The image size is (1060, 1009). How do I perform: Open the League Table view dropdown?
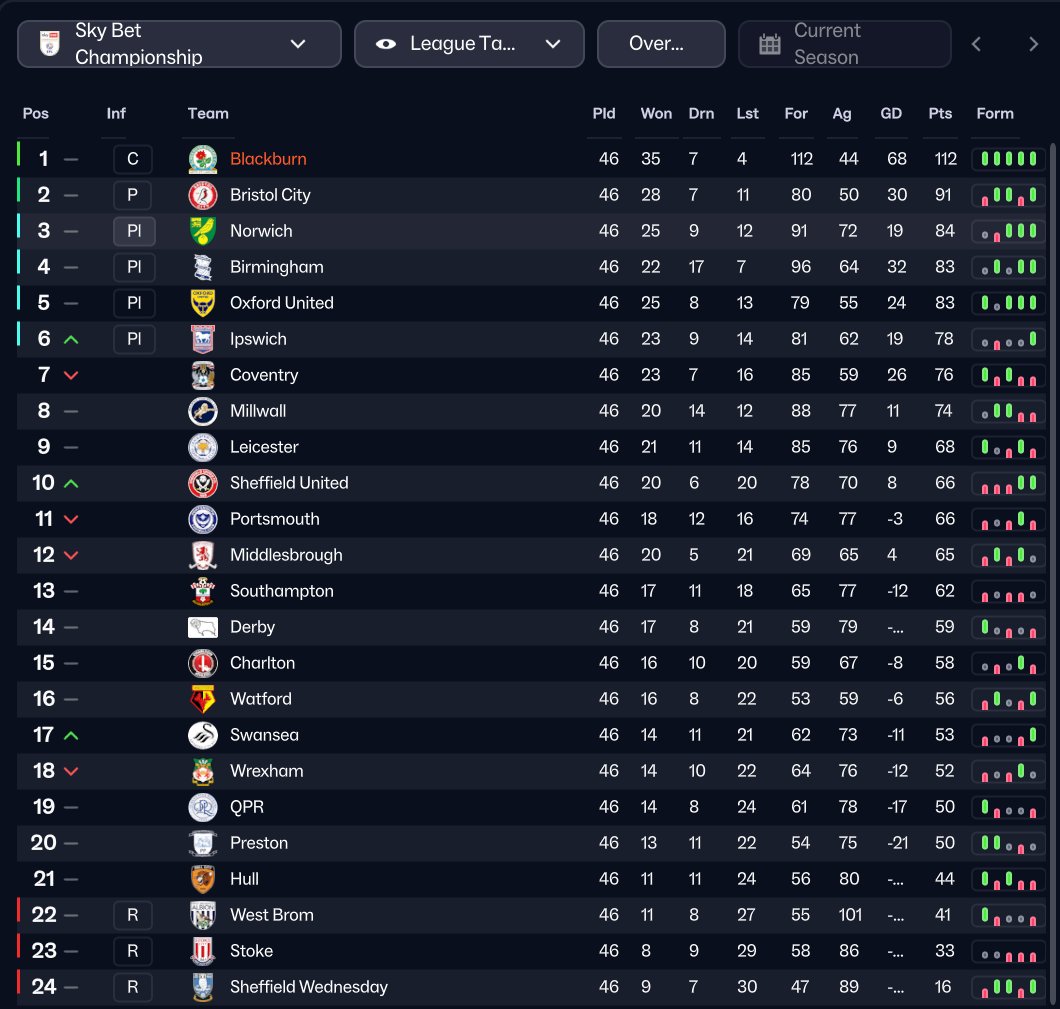[x=469, y=44]
